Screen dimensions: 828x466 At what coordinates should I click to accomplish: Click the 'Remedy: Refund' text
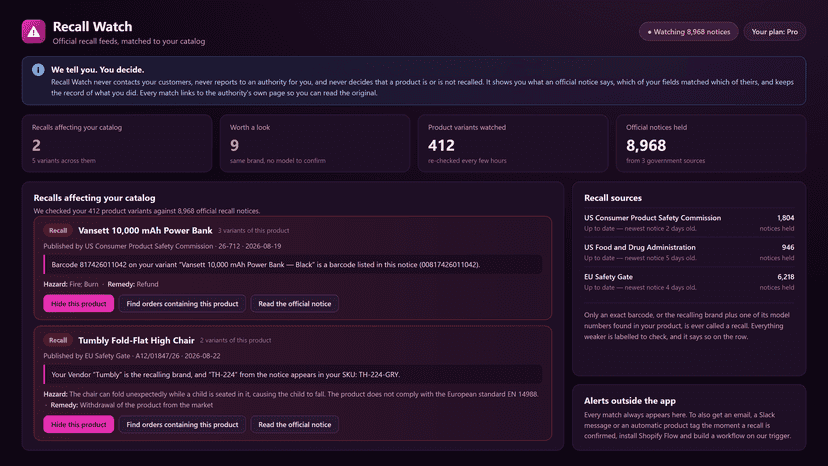coord(133,284)
